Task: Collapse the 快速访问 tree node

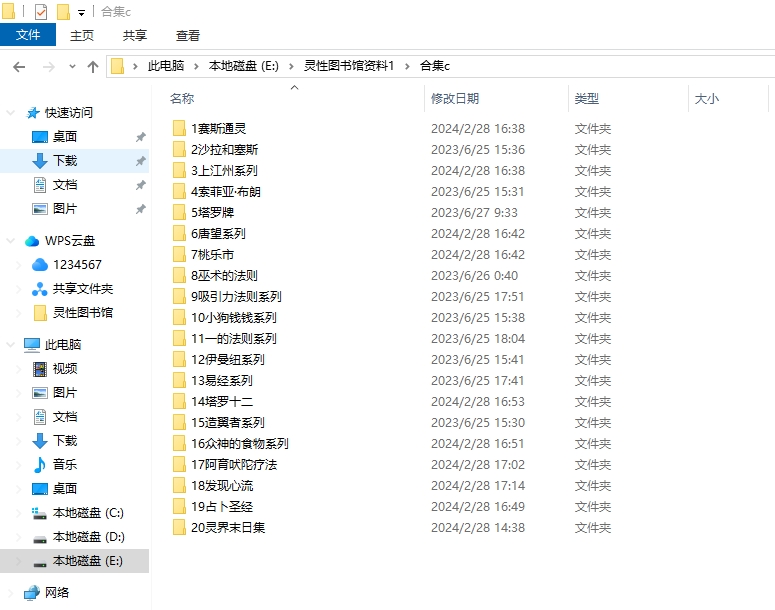Action: [x=10, y=113]
